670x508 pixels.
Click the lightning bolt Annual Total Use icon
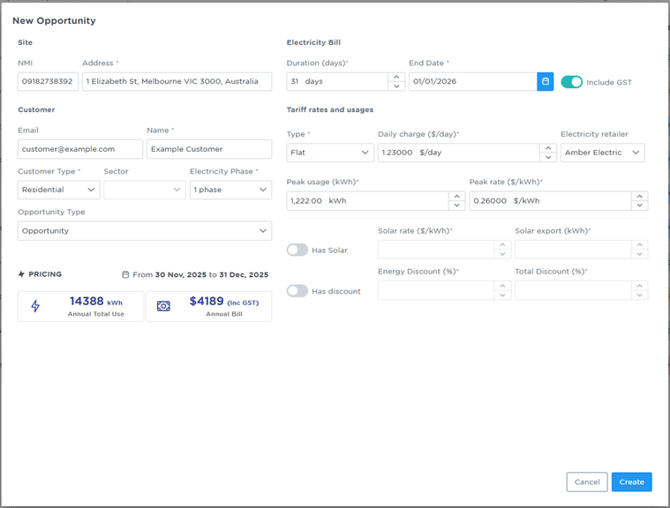tap(37, 306)
